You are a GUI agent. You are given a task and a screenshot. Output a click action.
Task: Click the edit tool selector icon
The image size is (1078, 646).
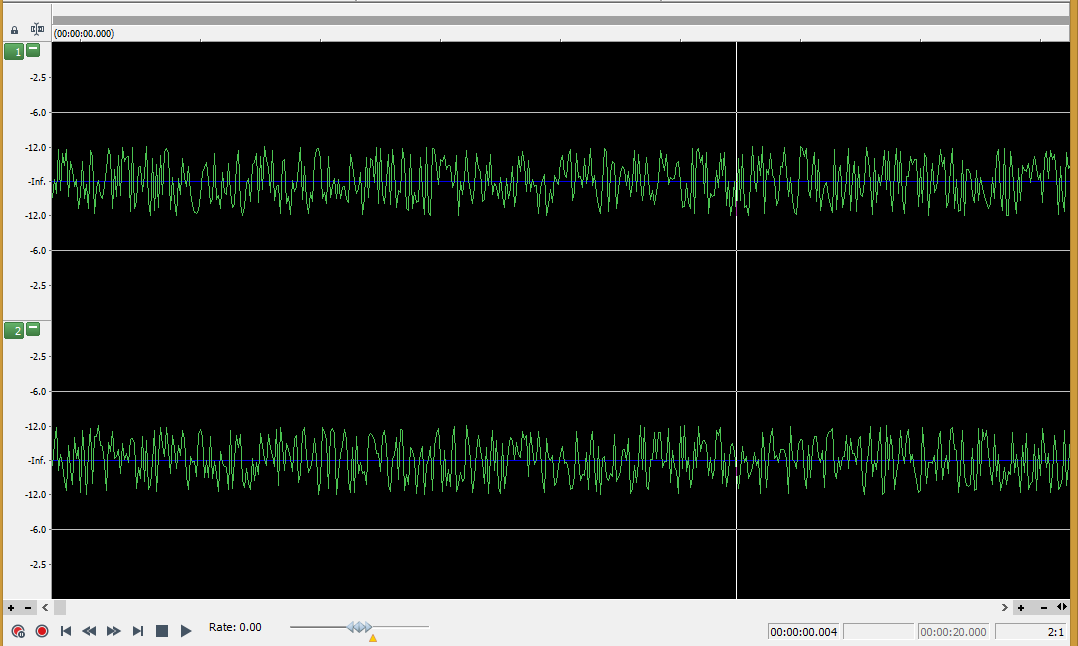tap(37, 30)
